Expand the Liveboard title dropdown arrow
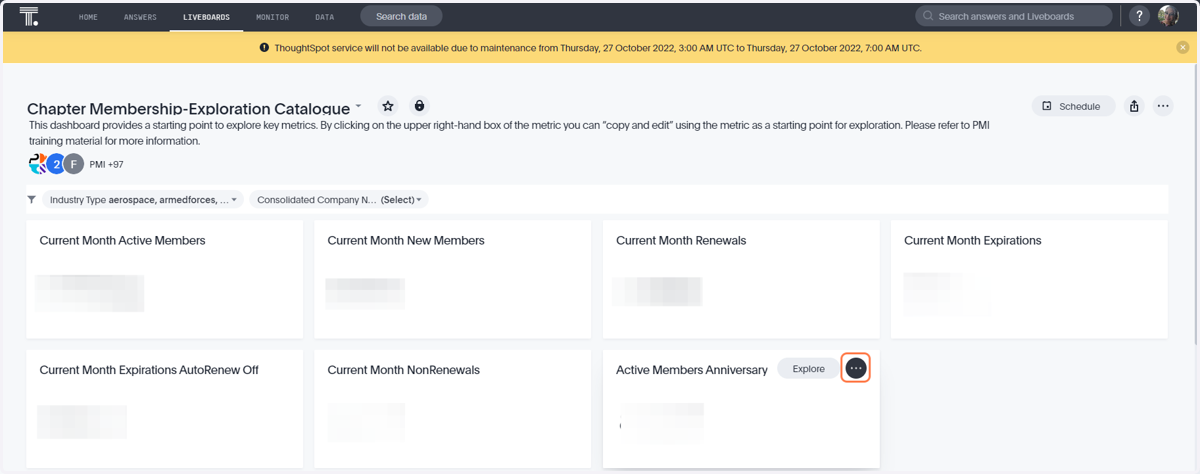This screenshot has height=474, width=1200. tap(358, 106)
